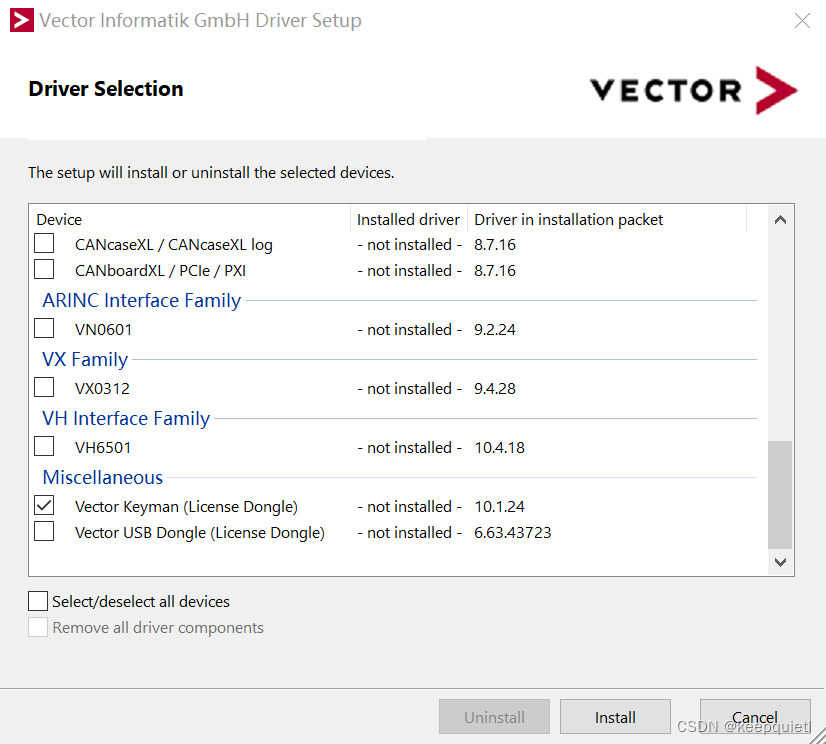
Task: Click the Installed driver column header
Action: tap(408, 219)
